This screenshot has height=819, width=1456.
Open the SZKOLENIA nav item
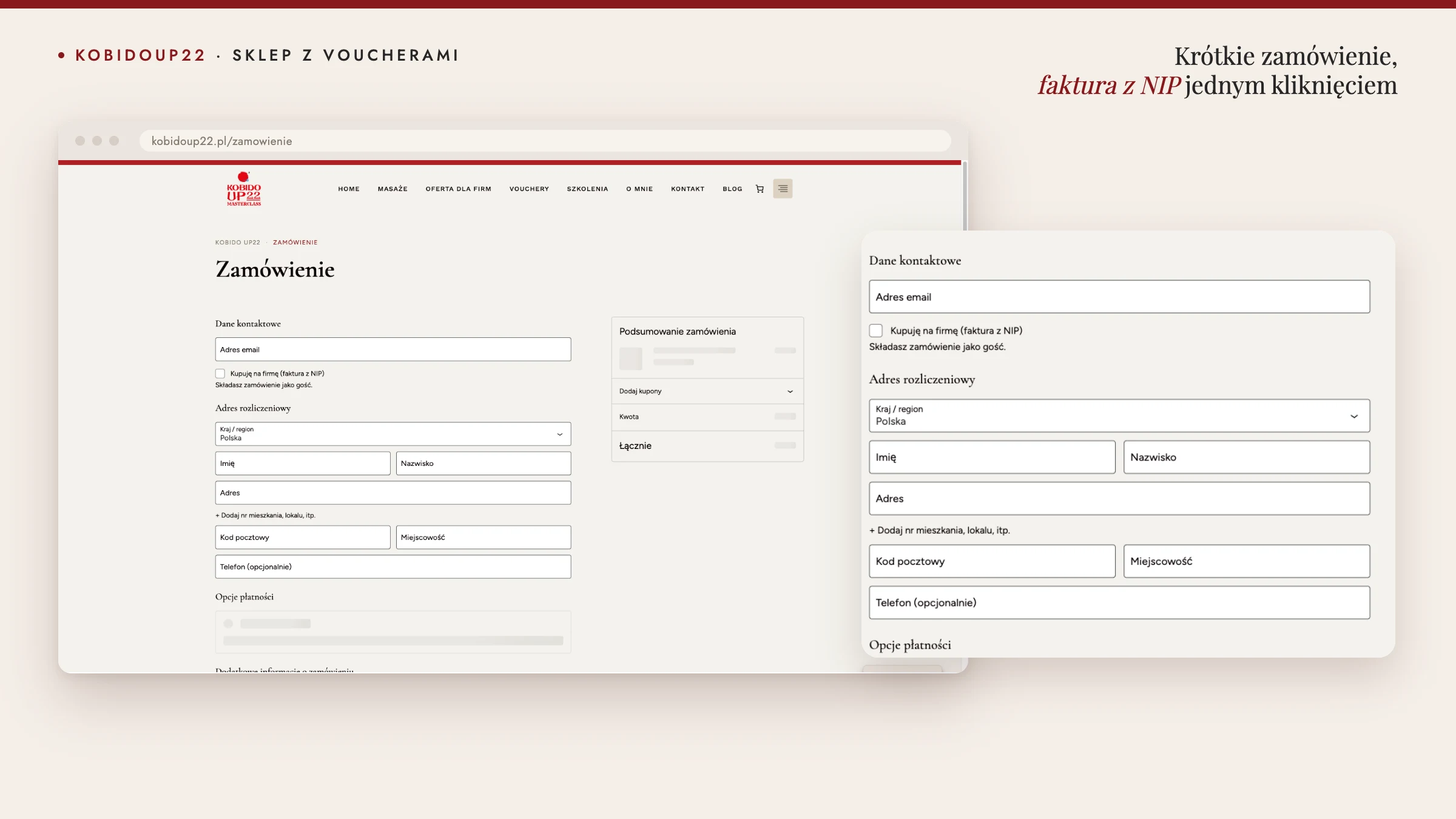point(587,189)
